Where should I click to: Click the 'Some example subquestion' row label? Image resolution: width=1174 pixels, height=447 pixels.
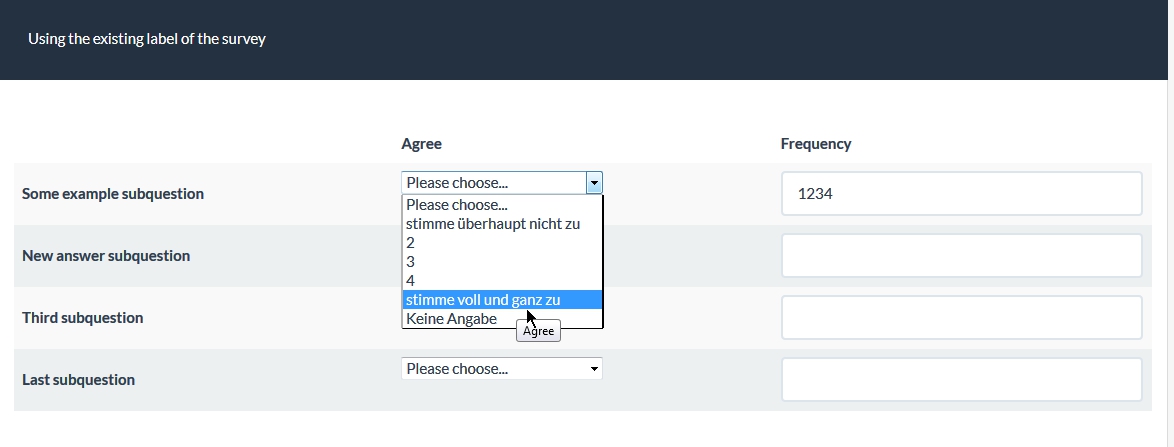(113, 194)
